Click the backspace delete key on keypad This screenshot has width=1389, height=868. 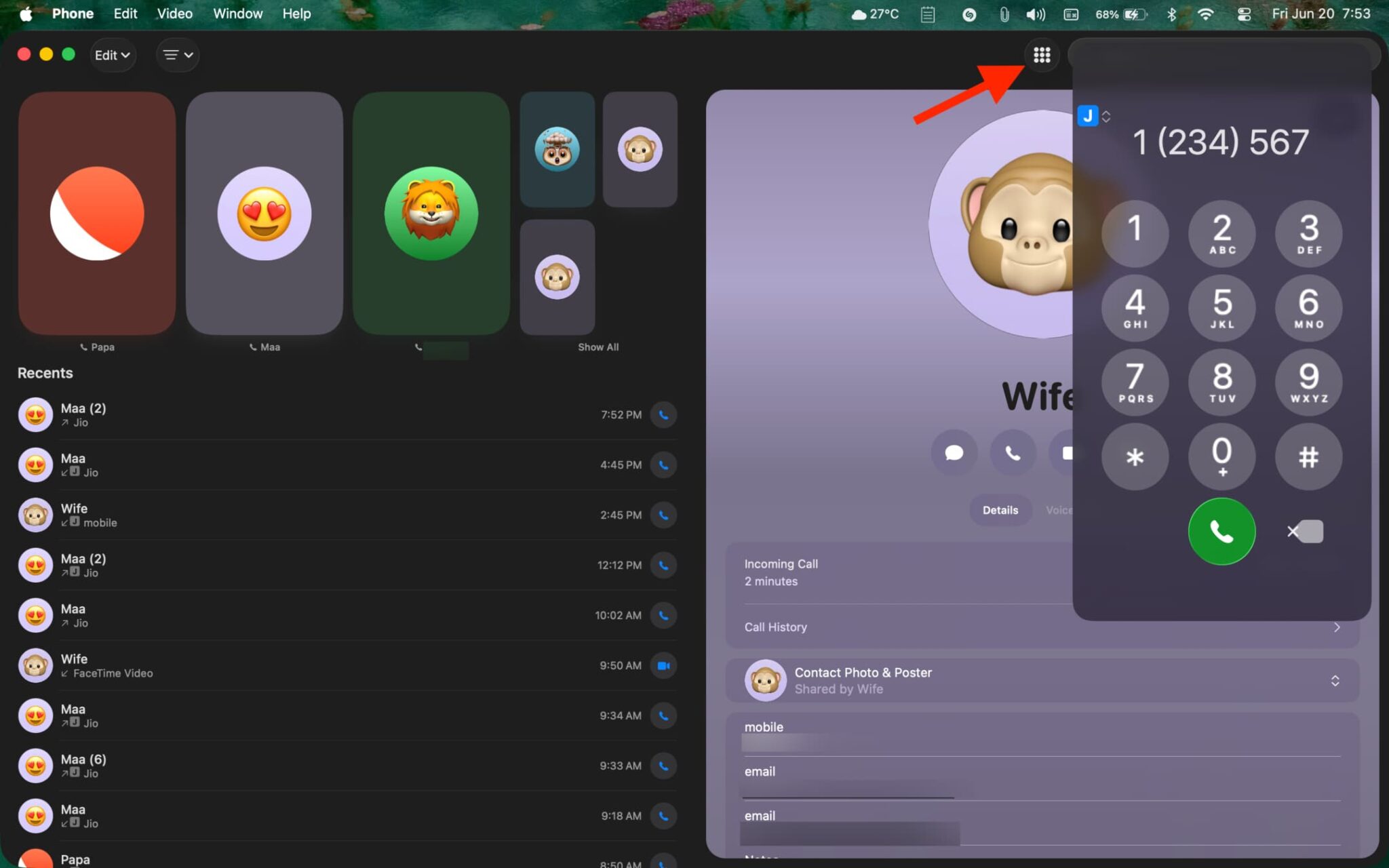[x=1306, y=532]
